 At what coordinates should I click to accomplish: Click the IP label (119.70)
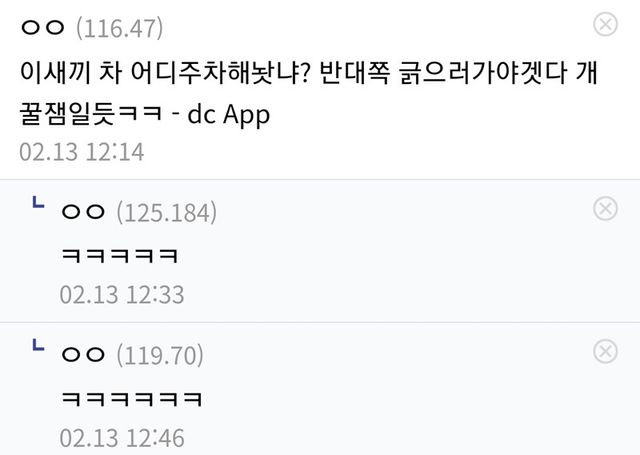(160, 355)
